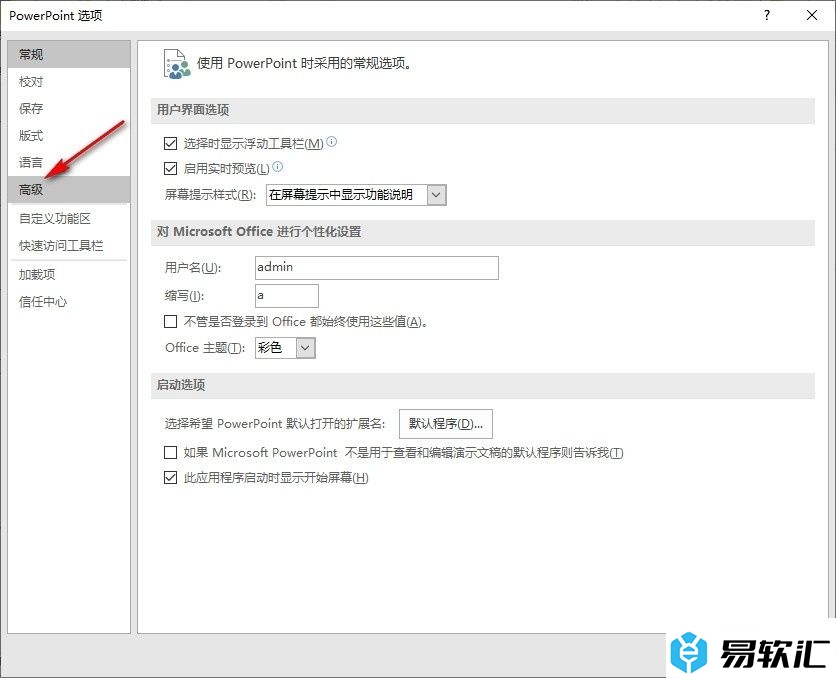Select 快速访问工具栏 category

pos(69,246)
